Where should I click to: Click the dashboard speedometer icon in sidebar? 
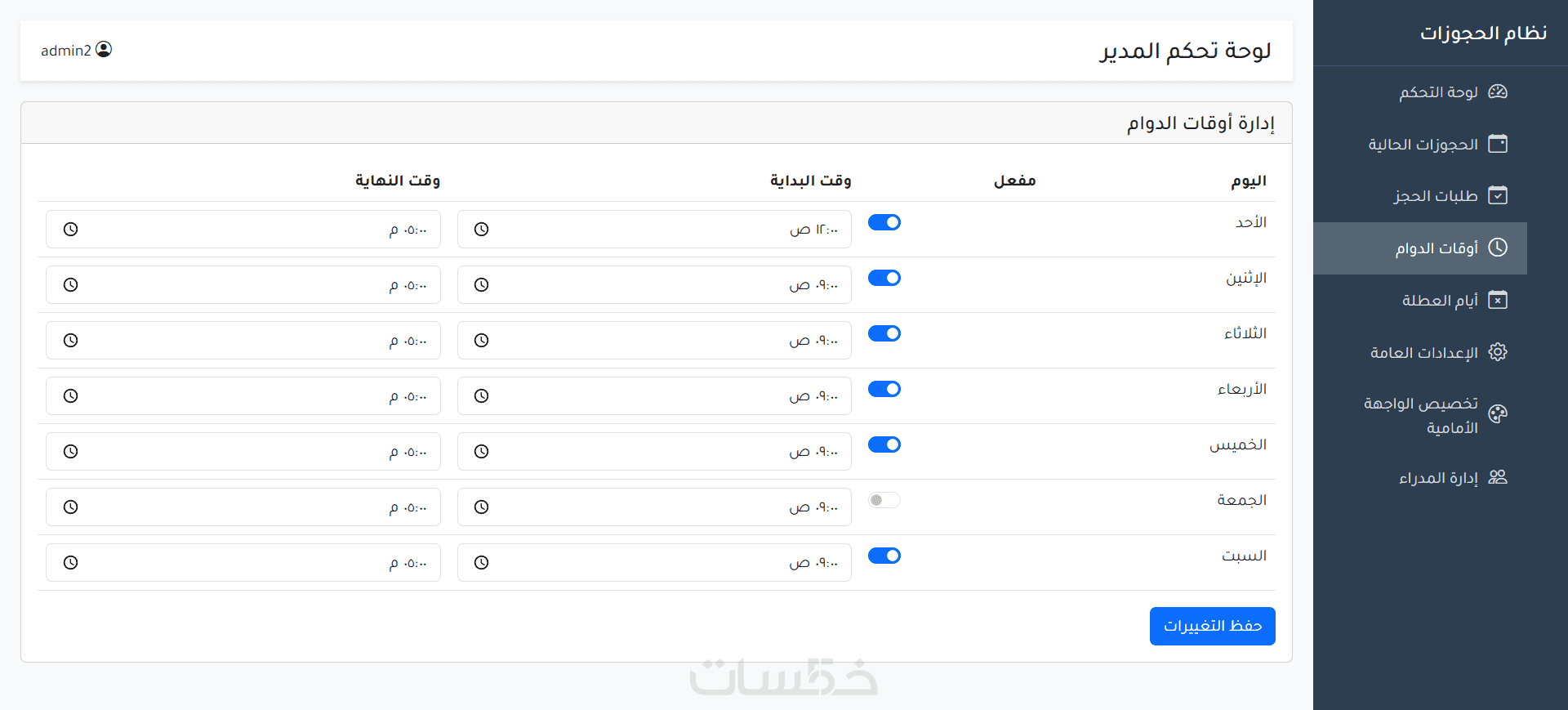[x=1497, y=92]
